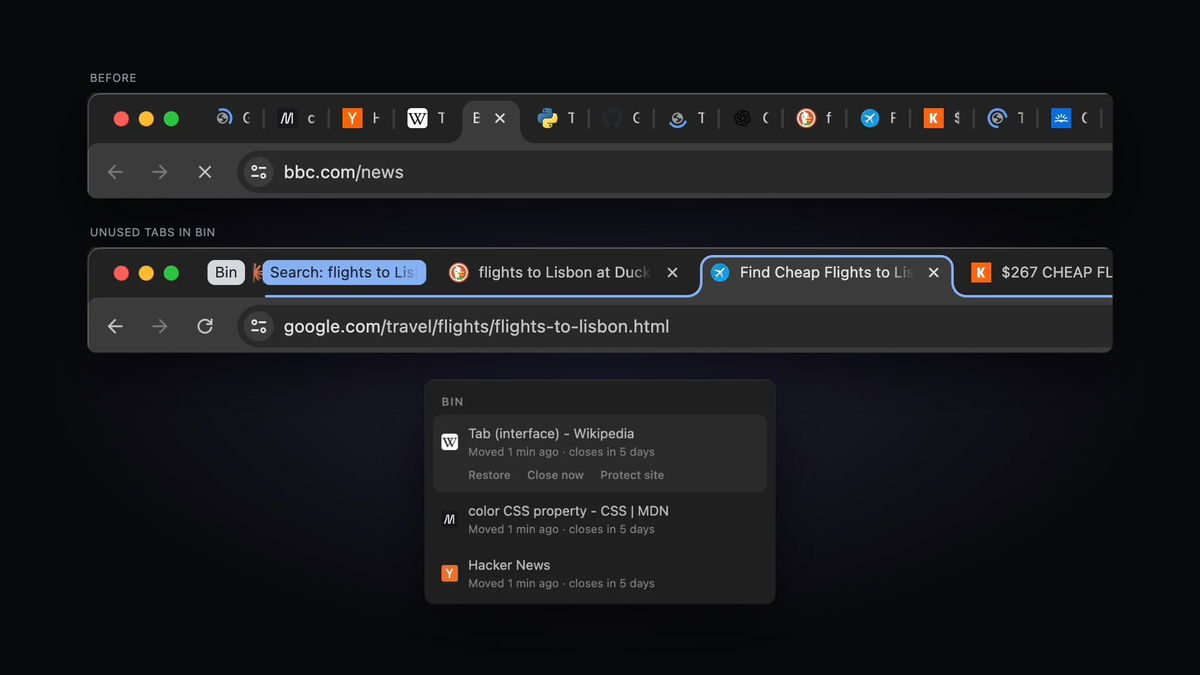The height and width of the screenshot is (675, 1200).
Task: Select the blue airplane tab in Before window
Action: tap(880, 118)
